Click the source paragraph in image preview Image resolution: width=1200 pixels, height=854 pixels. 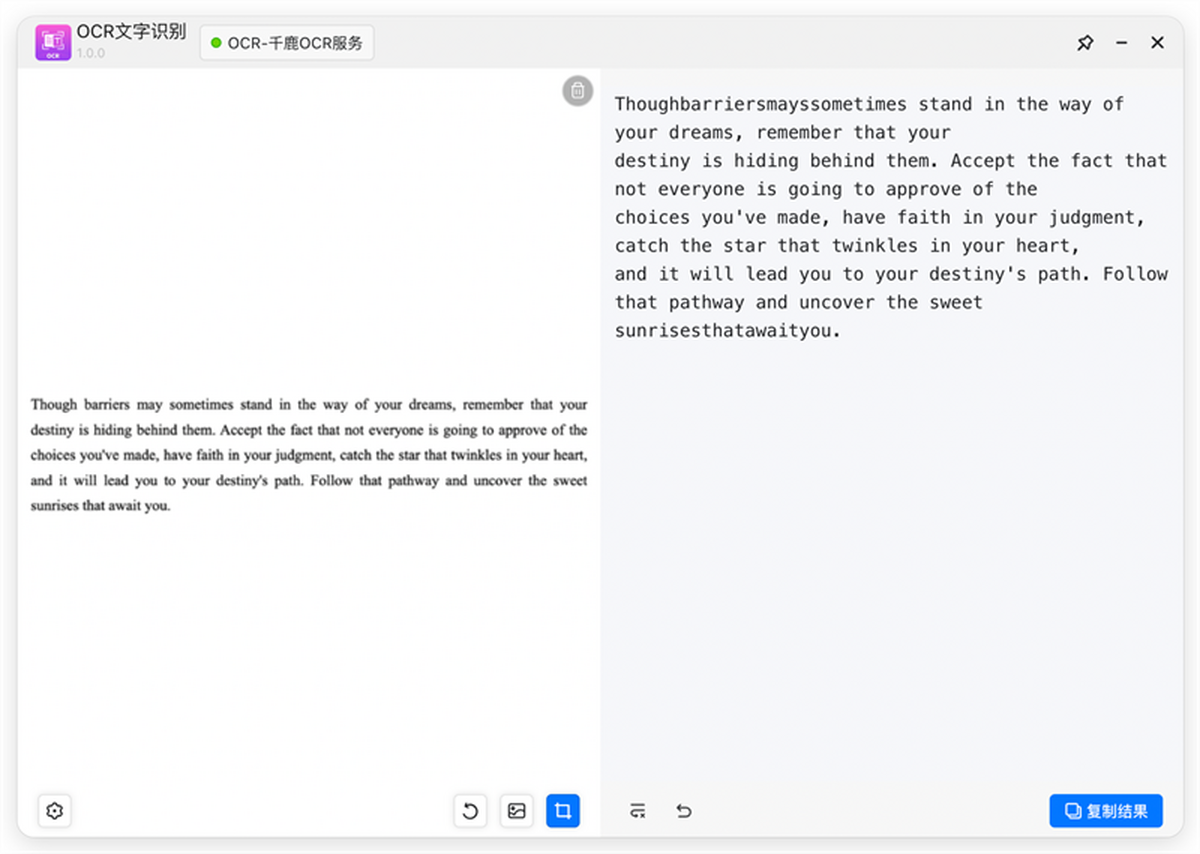(x=309, y=455)
